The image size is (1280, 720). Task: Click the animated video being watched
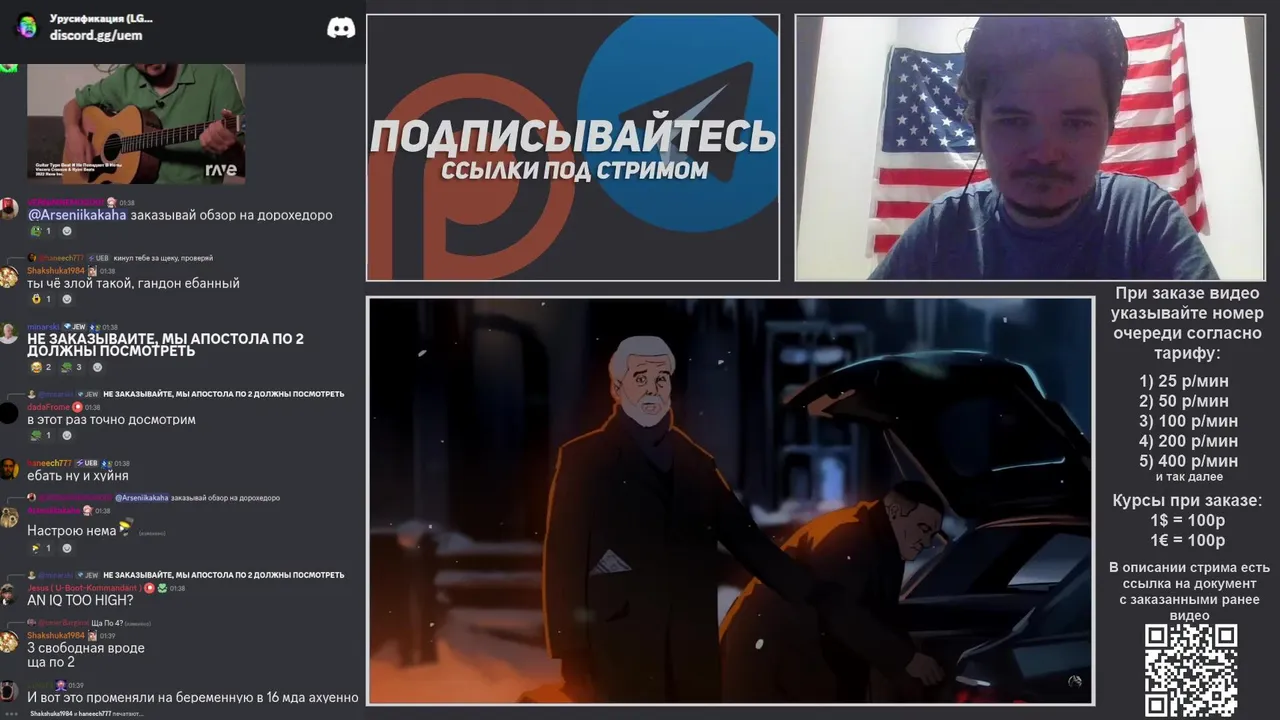[730, 501]
